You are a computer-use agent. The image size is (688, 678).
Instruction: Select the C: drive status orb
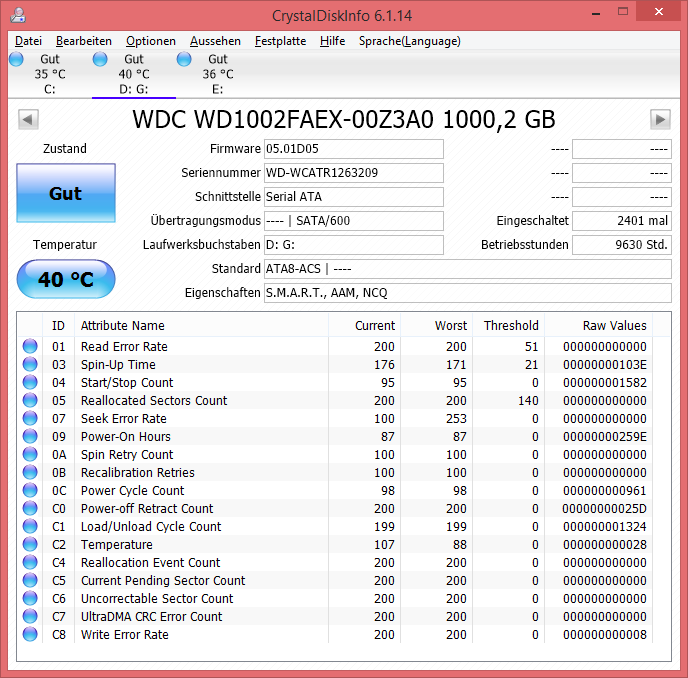(16, 59)
